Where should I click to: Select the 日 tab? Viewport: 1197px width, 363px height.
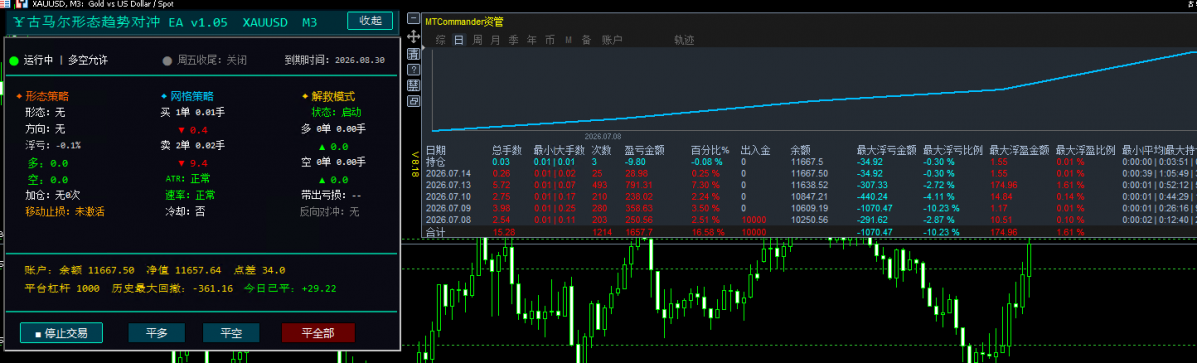[x=459, y=40]
